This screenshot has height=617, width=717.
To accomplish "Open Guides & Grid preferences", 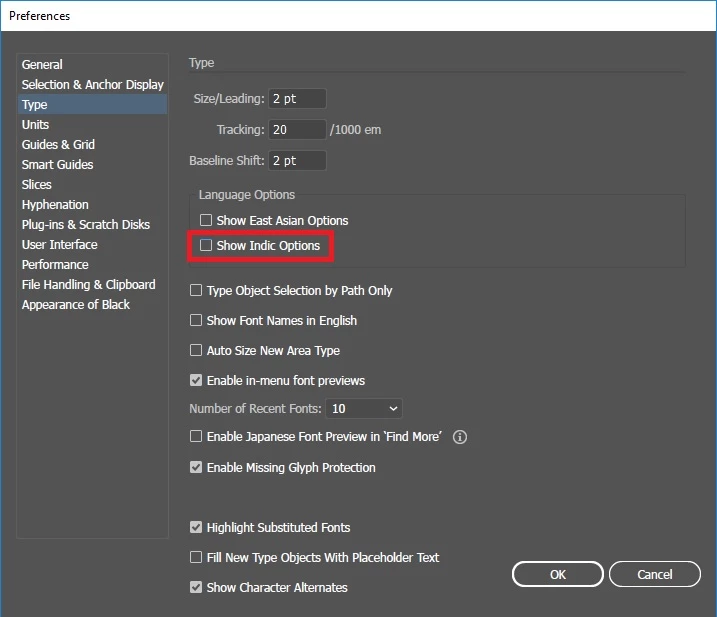I will pos(92,145).
